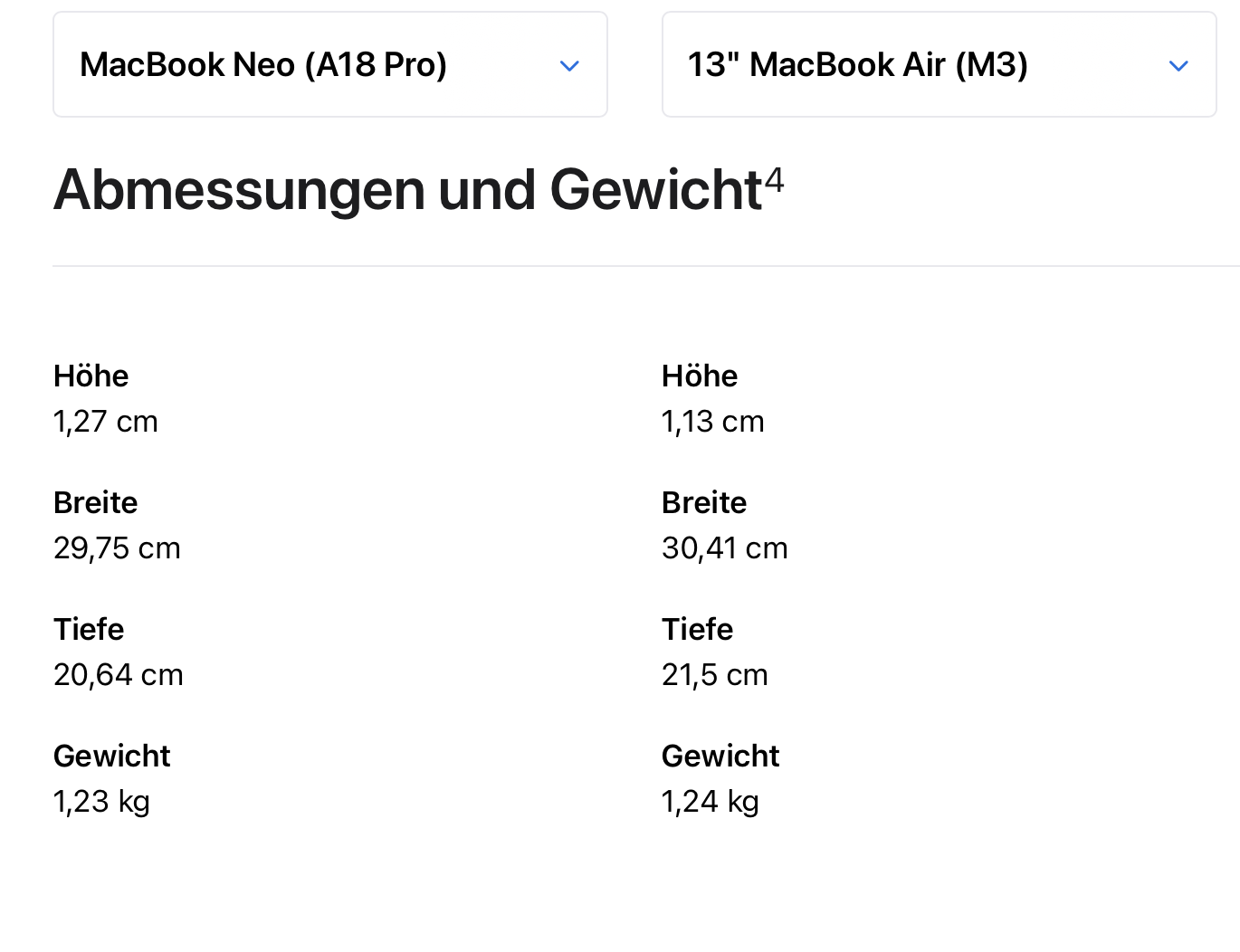Image resolution: width=1240 pixels, height=952 pixels.
Task: Click the chevron arrow beside MacBook Neo
Action: 569,66
